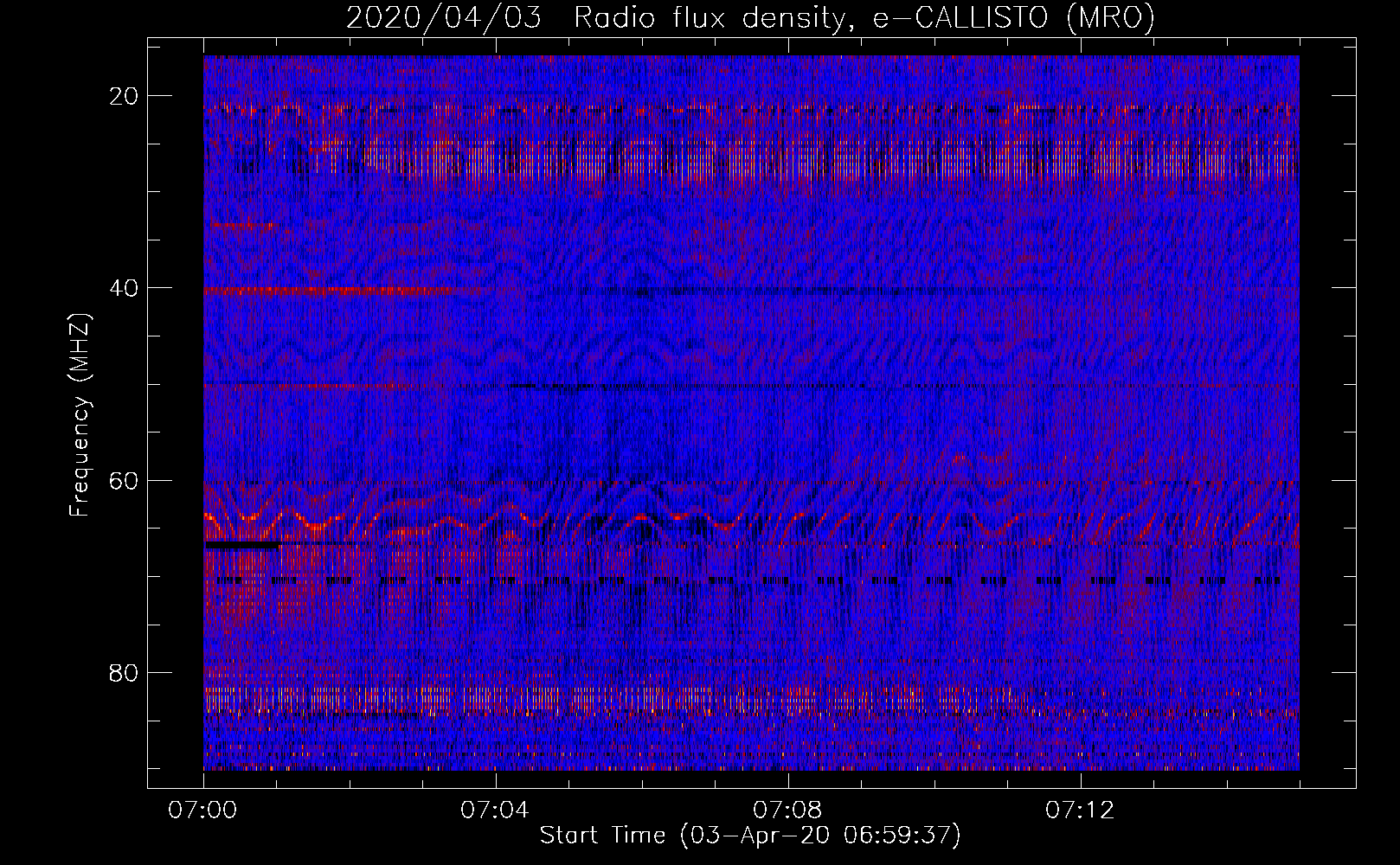Click the 'Frequency (MHZ)' axis label

click(x=80, y=415)
